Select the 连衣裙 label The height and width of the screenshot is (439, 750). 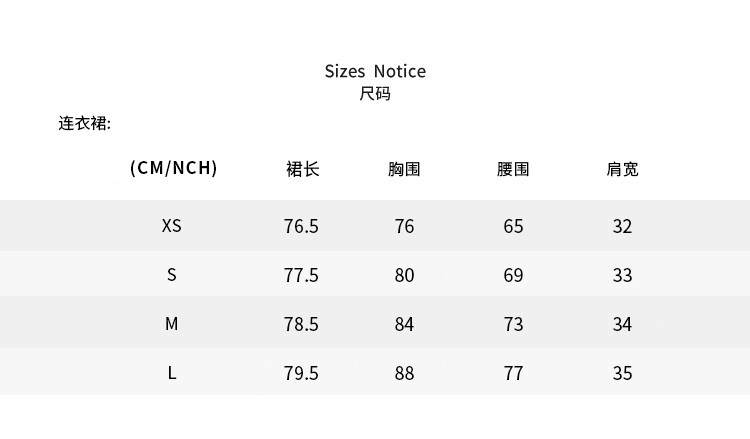click(83, 125)
